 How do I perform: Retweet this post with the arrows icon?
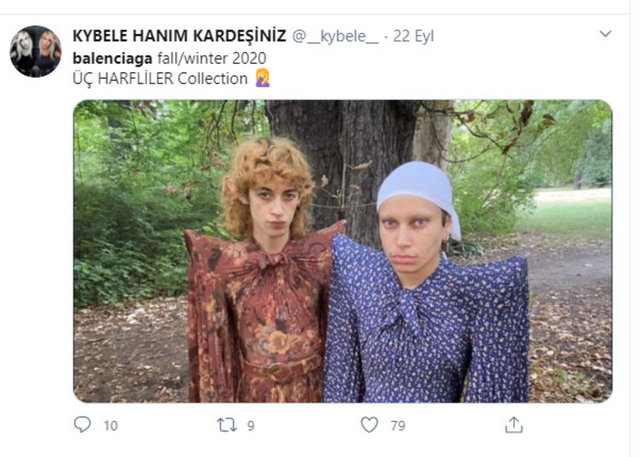click(227, 425)
